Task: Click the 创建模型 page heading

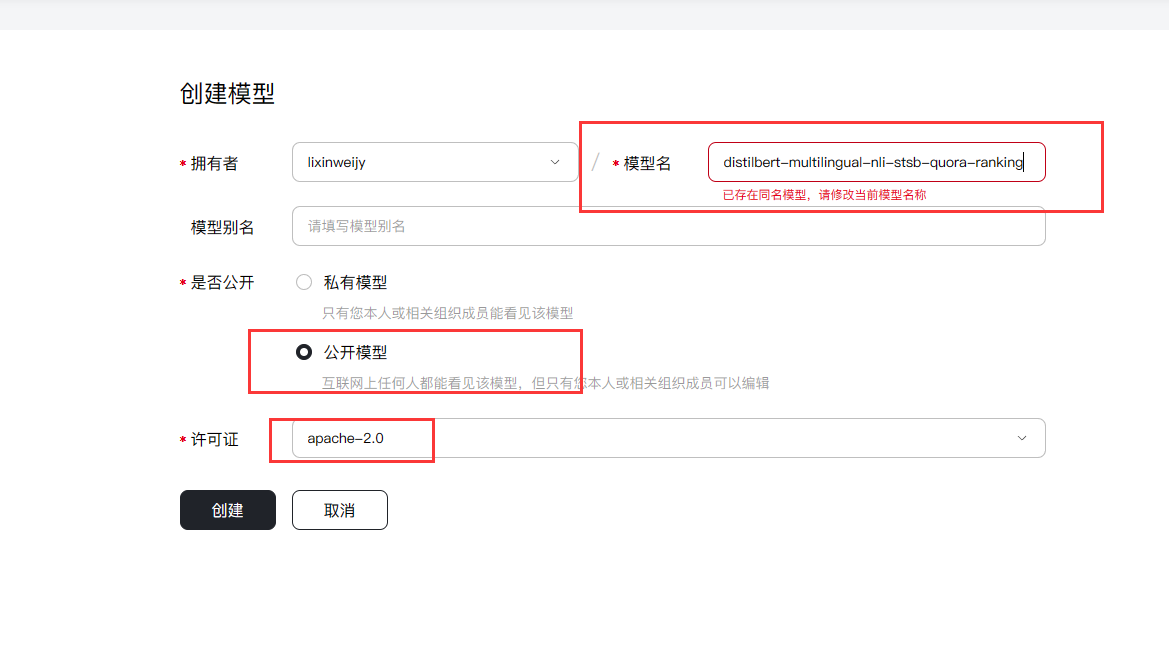Action: click(x=227, y=94)
